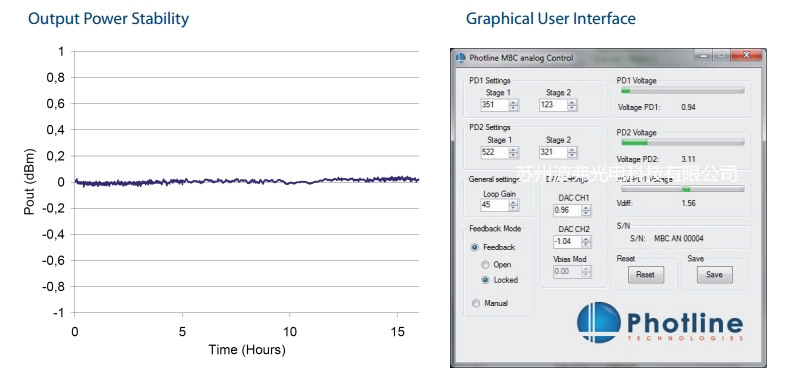Click PD1 Stage 1 spinner arrows
This screenshot has height=386, width=788.
513,105
